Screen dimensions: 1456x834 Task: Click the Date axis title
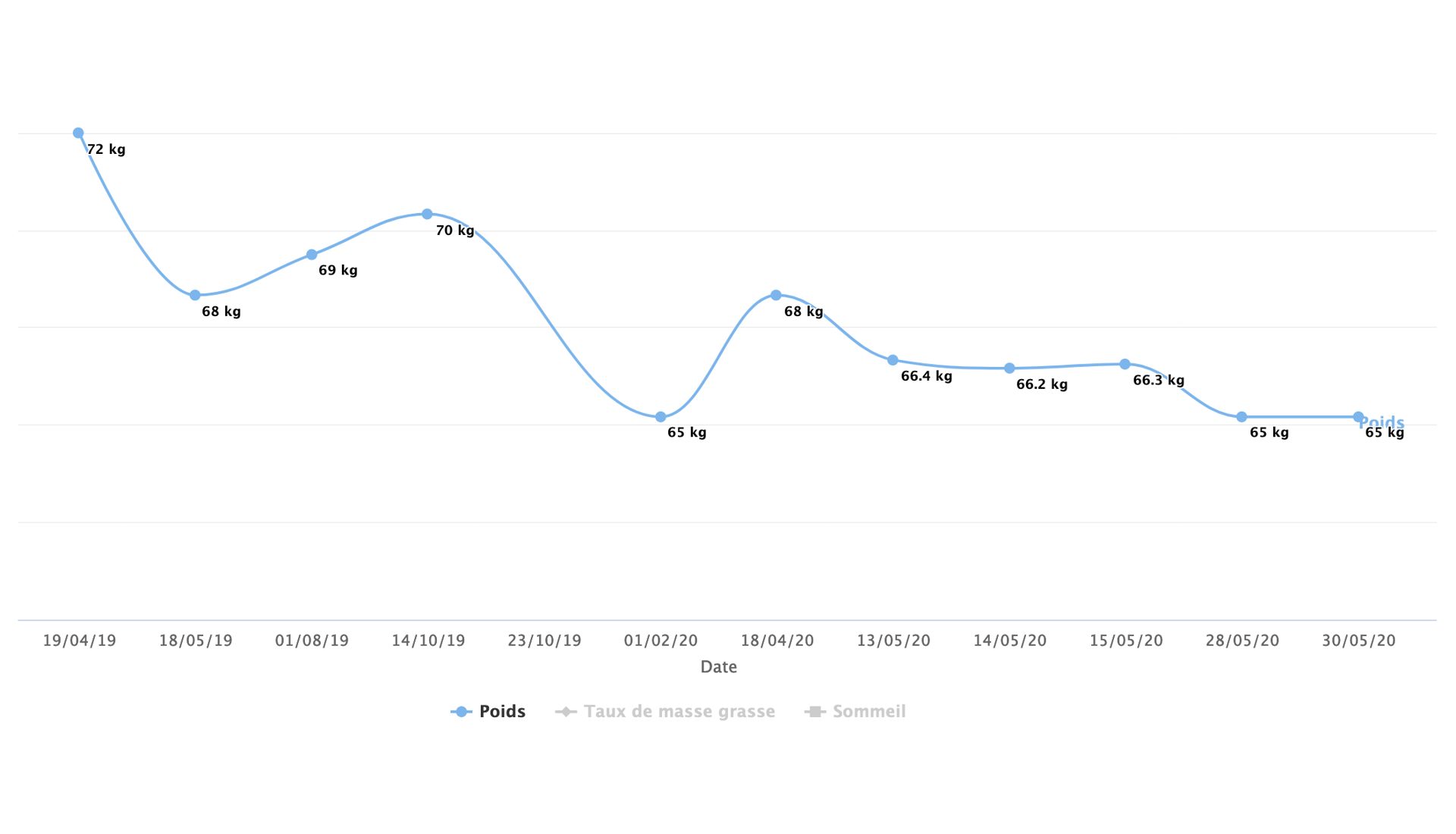point(718,667)
